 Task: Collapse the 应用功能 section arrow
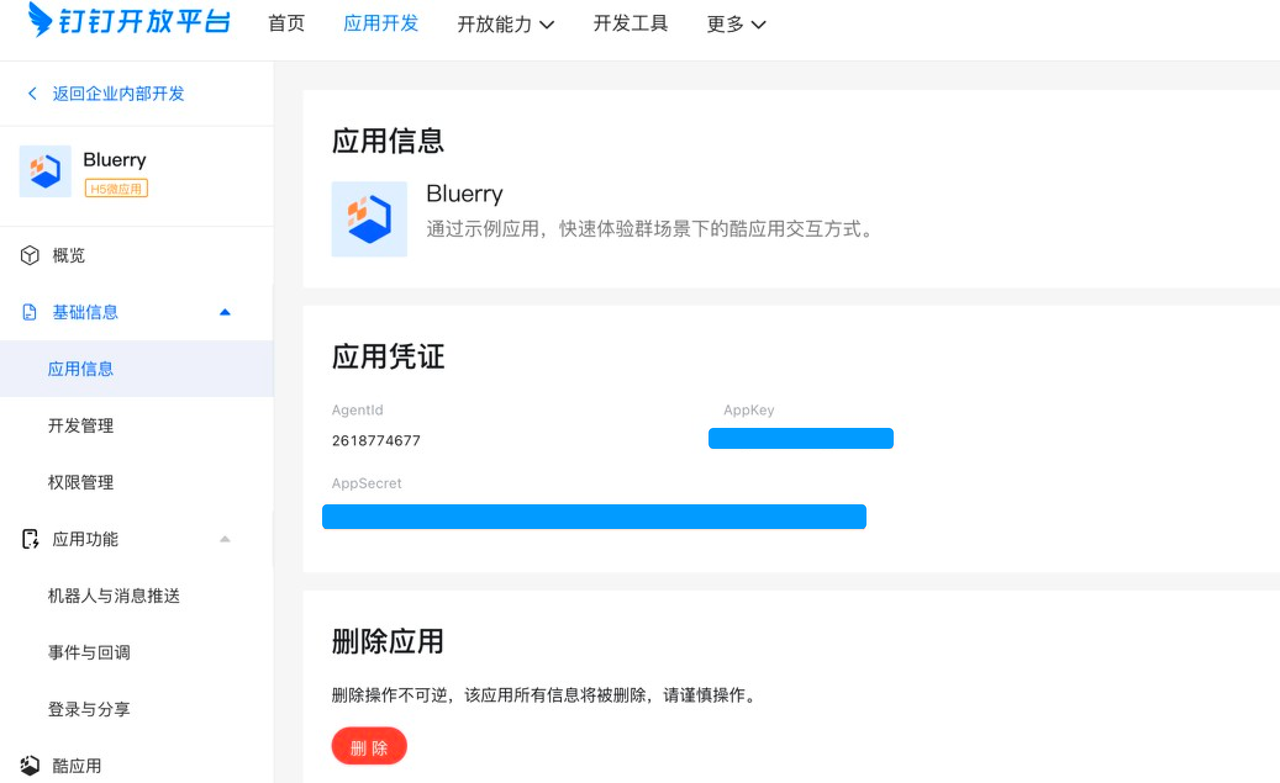[x=225, y=539]
